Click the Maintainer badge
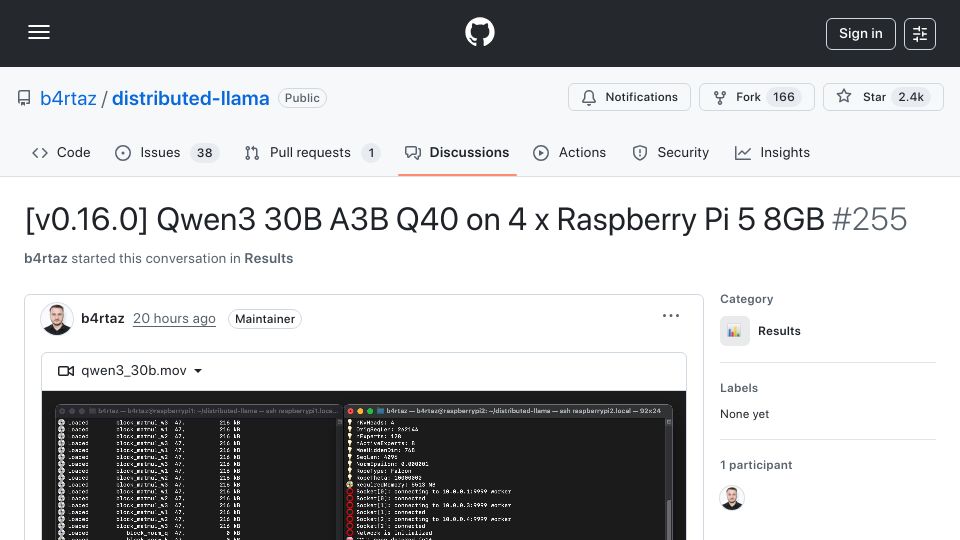The width and height of the screenshot is (960, 540). (x=265, y=319)
